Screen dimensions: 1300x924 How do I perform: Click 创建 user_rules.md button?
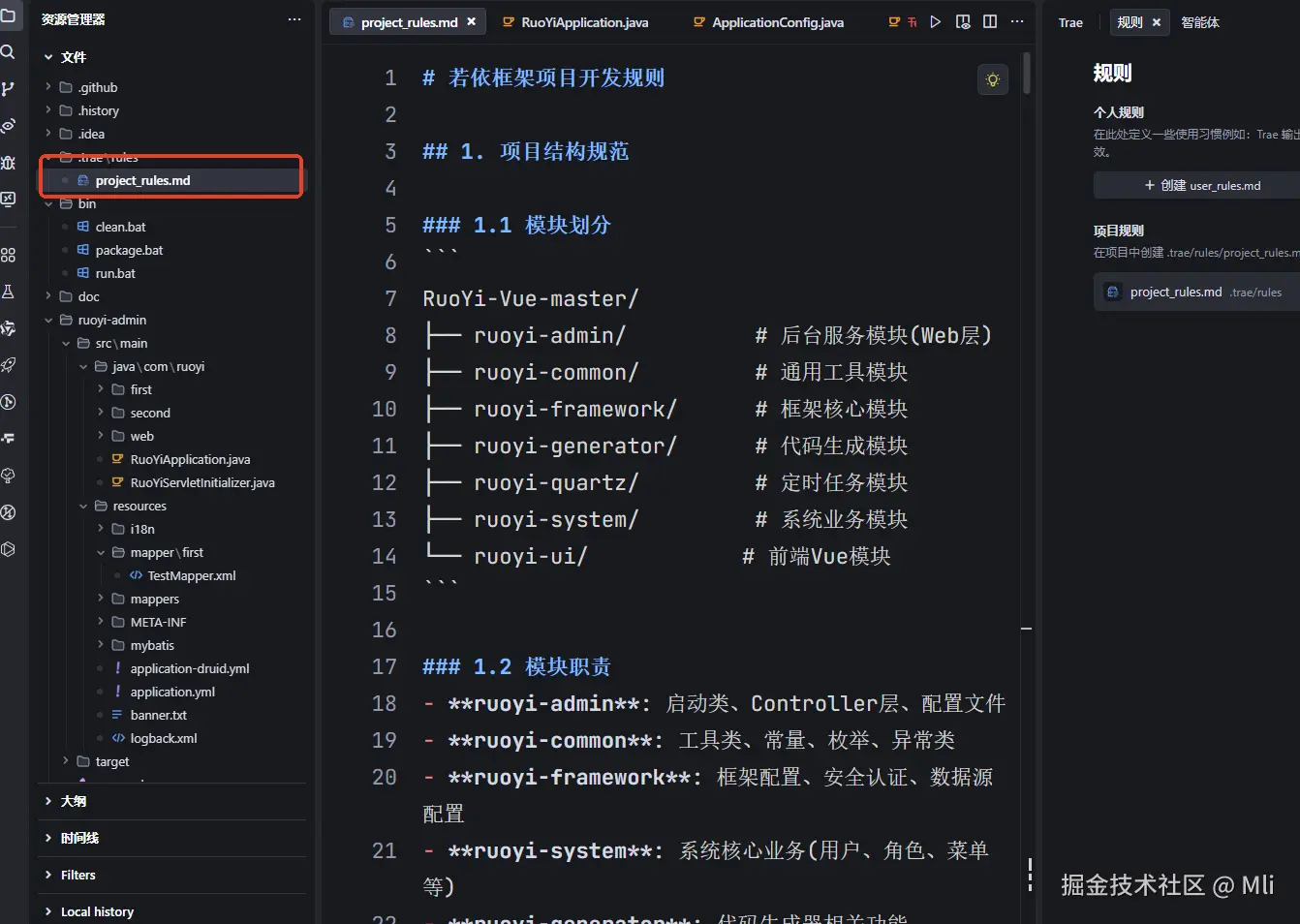pyautogui.click(x=1201, y=185)
